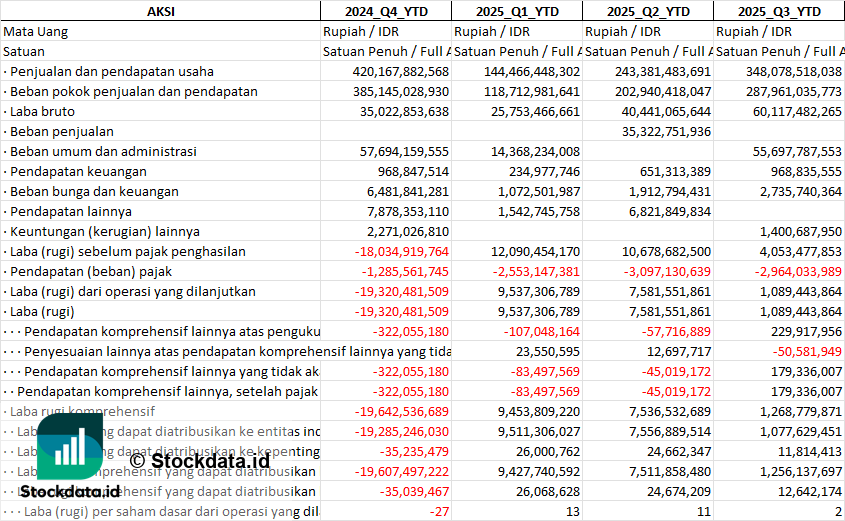Select the AKSI header cell
The width and height of the screenshot is (845, 521).
[160, 11]
